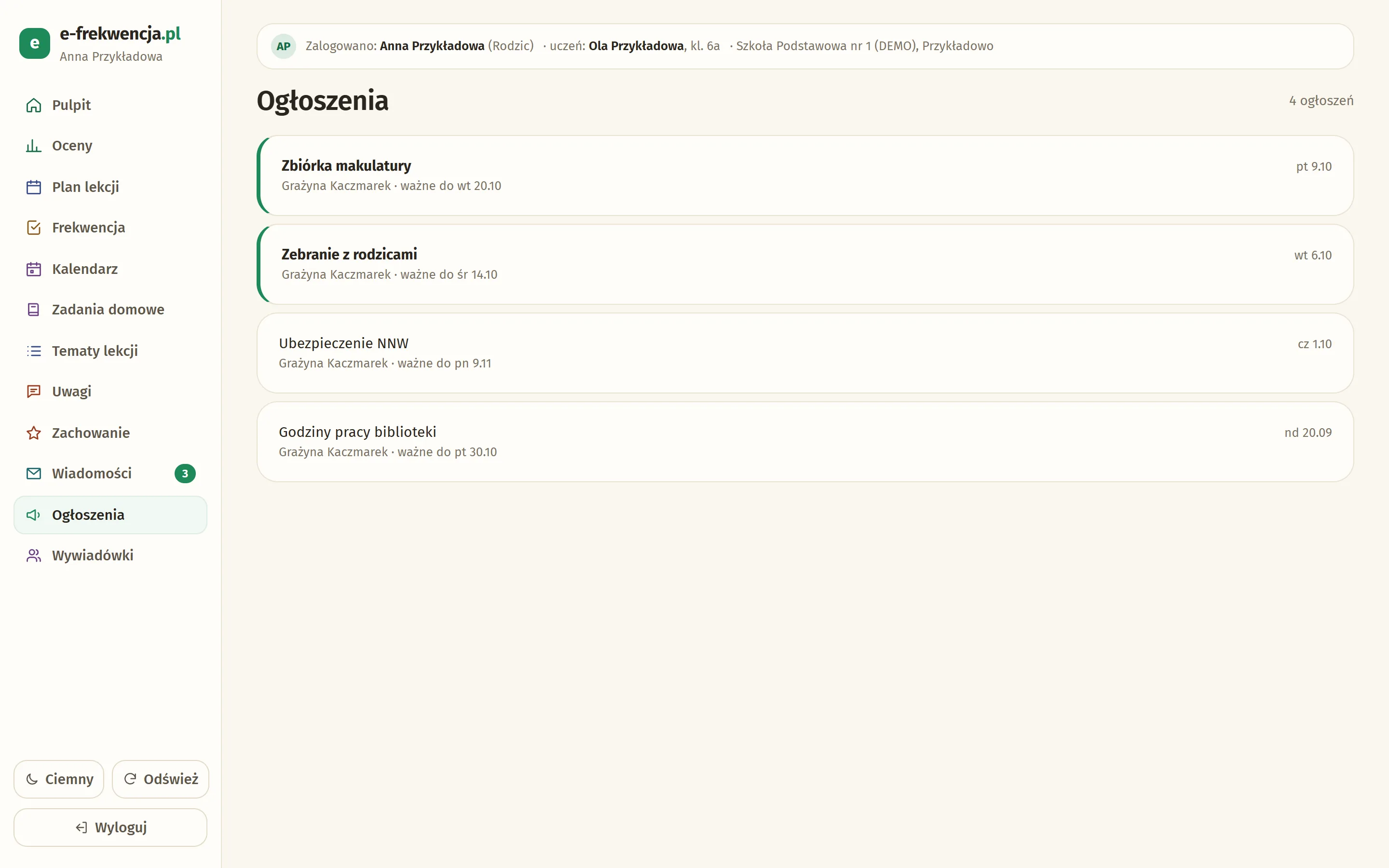Click the Zachowanie star icon

tap(34, 433)
